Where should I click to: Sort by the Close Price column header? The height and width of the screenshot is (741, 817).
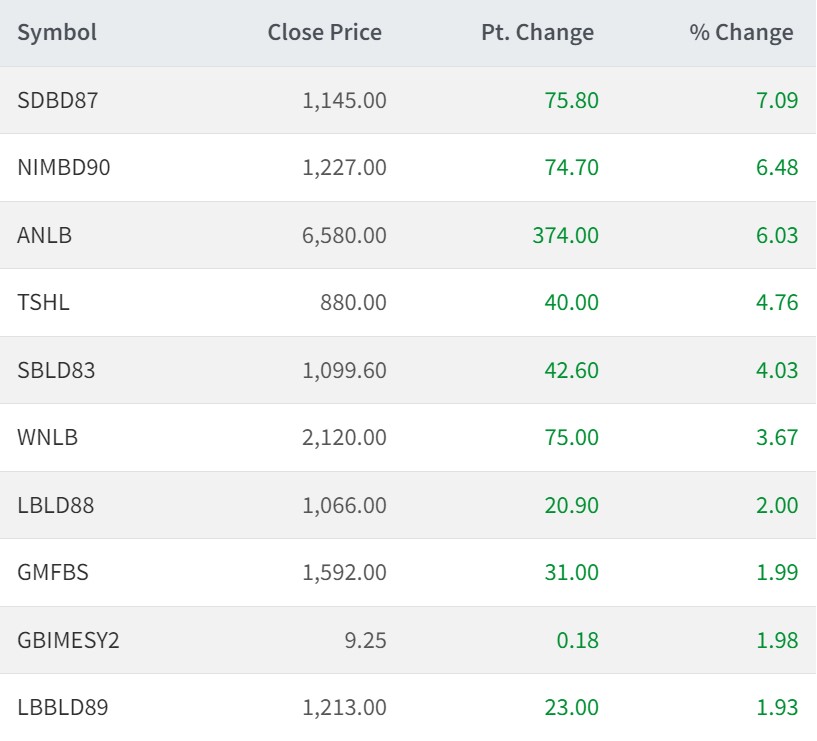[324, 32]
